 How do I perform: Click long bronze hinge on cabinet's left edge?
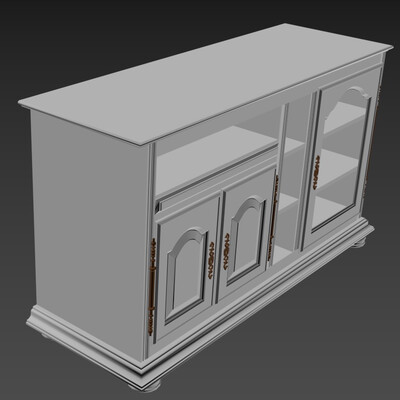[152, 286]
